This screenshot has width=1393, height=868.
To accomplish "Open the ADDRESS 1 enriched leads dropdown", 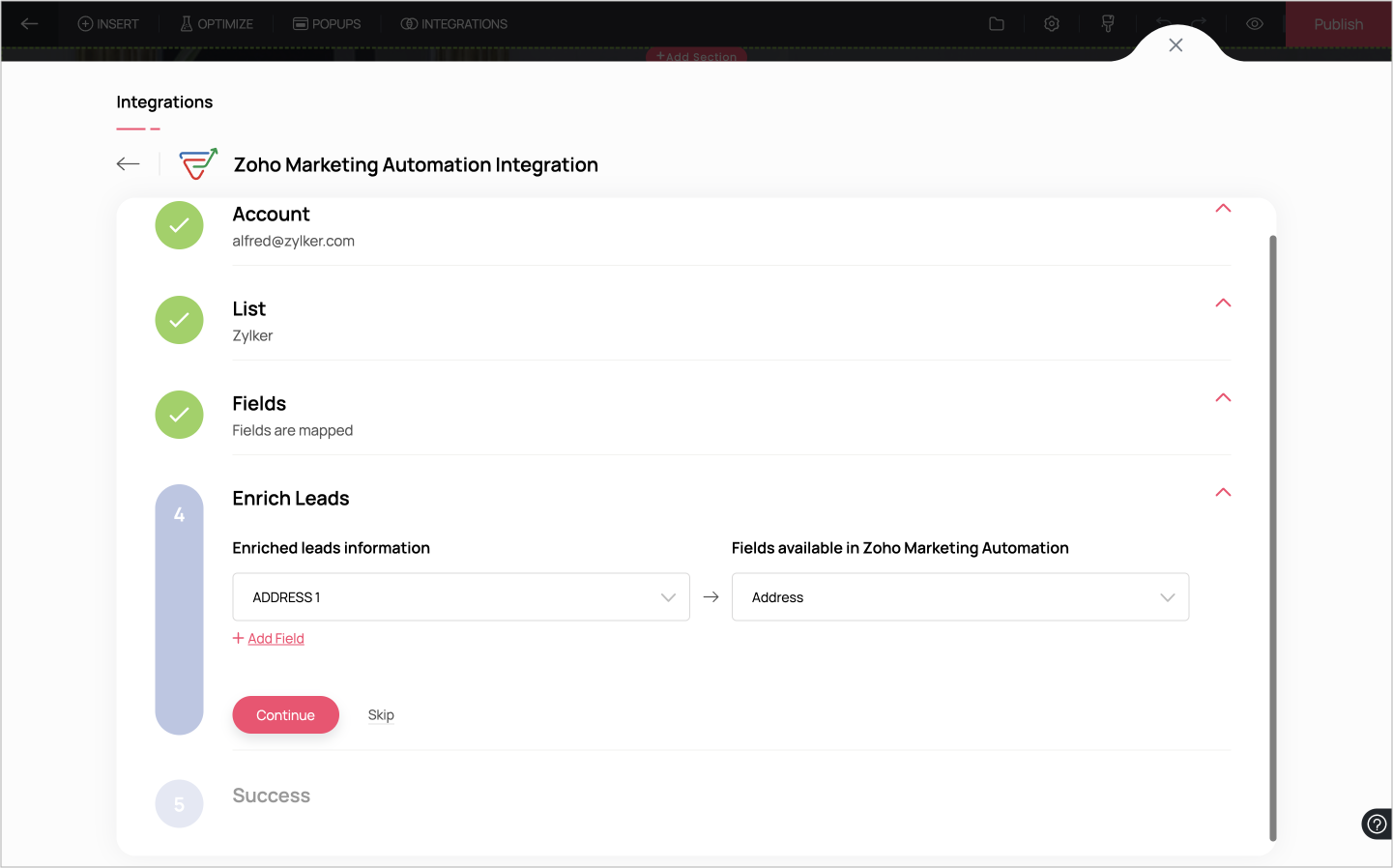I will [461, 597].
